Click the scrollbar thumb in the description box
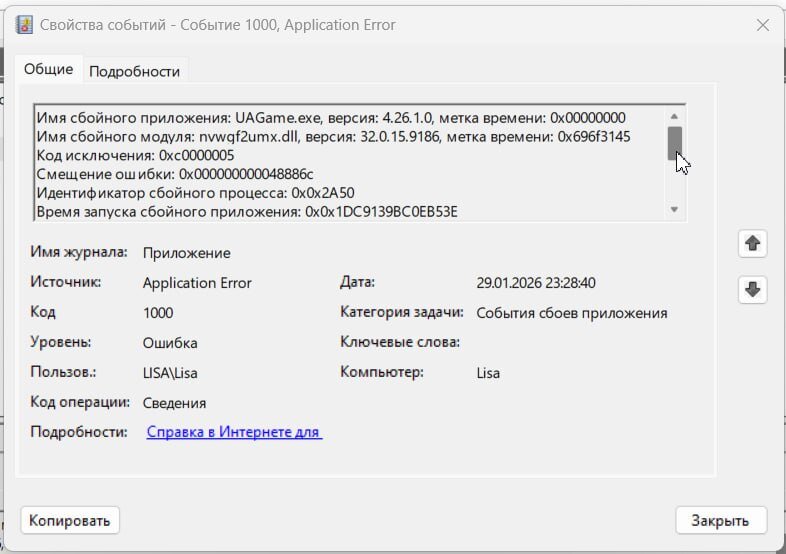Viewport: 786px width, 554px height. 675,143
